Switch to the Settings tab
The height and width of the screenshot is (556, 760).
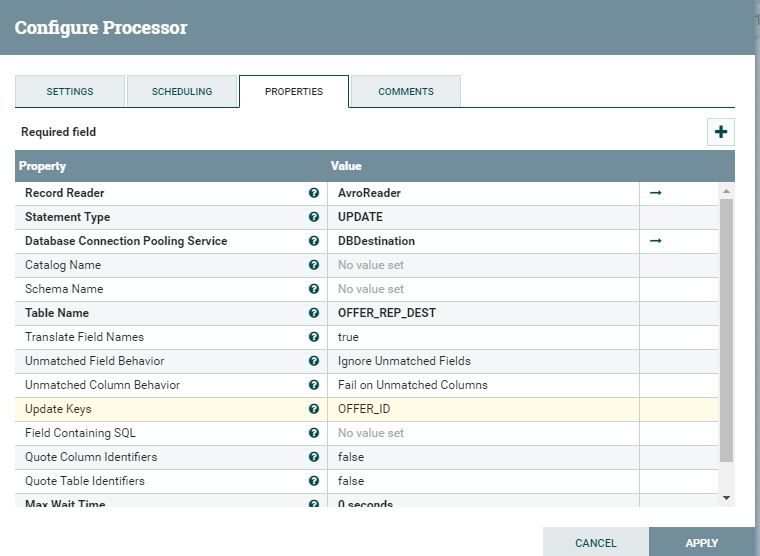coord(70,91)
